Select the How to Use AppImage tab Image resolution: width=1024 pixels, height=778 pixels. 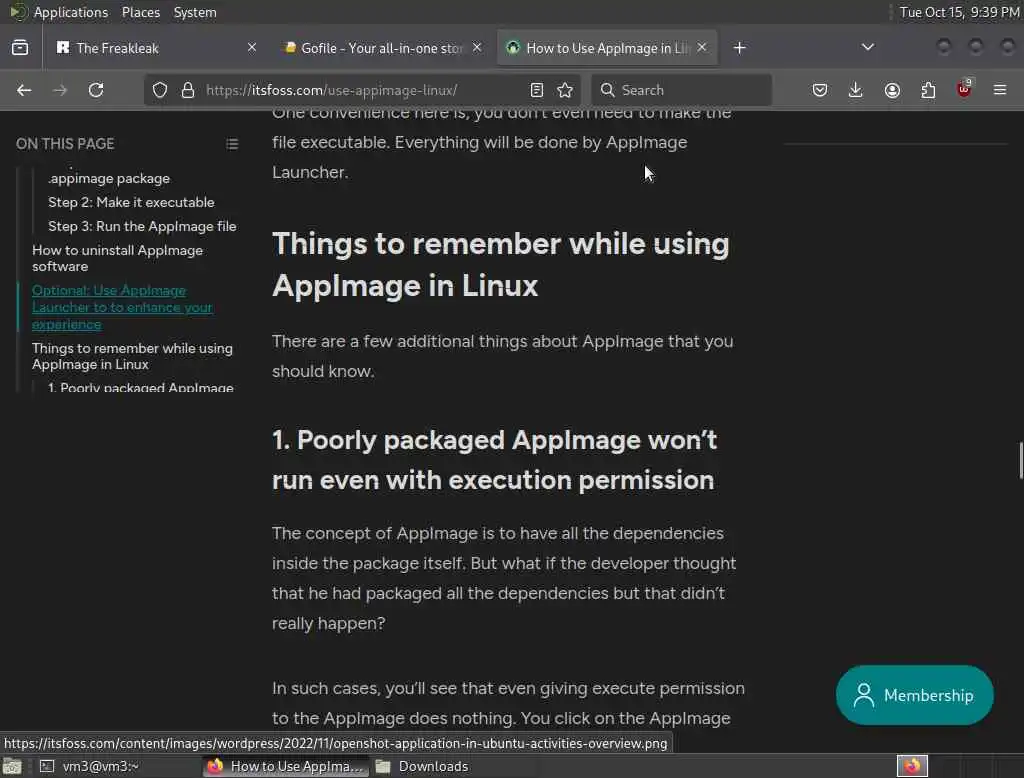[607, 48]
